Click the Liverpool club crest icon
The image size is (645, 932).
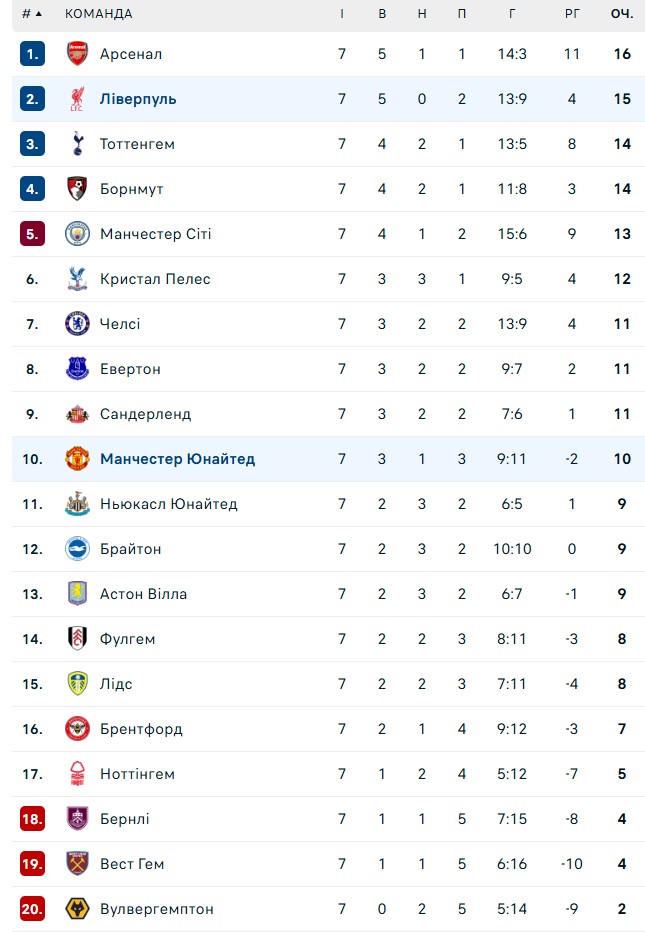(x=77, y=99)
